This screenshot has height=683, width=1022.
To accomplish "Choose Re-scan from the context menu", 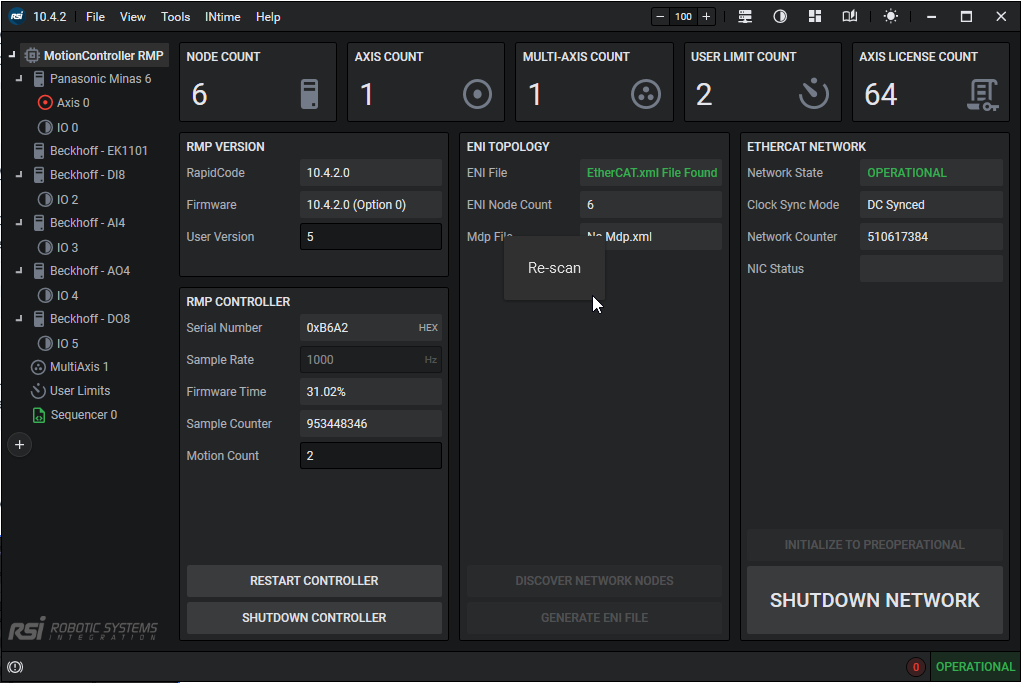I will tap(554, 268).
